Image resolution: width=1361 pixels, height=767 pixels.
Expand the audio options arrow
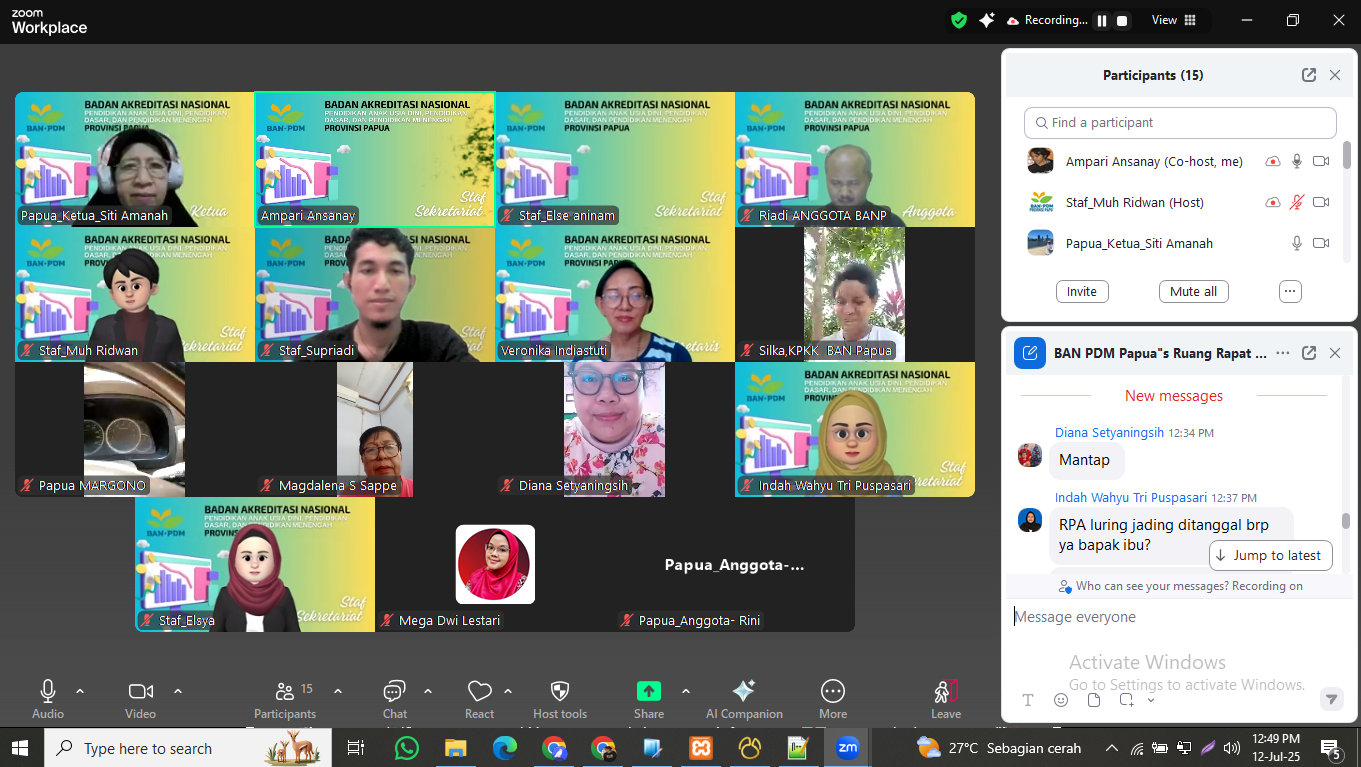pos(80,691)
